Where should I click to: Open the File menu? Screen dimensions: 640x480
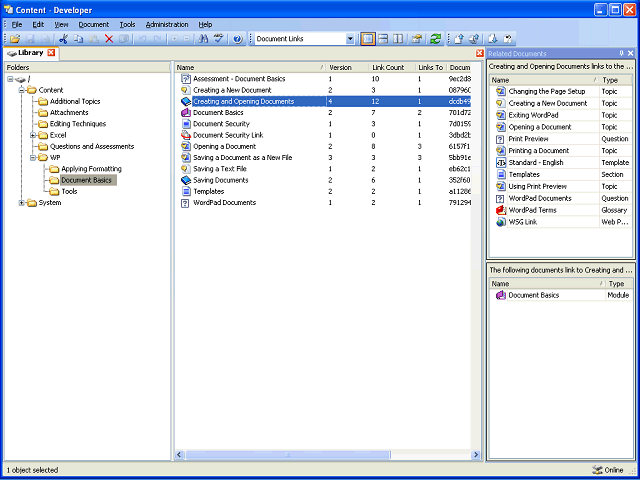click(x=17, y=24)
